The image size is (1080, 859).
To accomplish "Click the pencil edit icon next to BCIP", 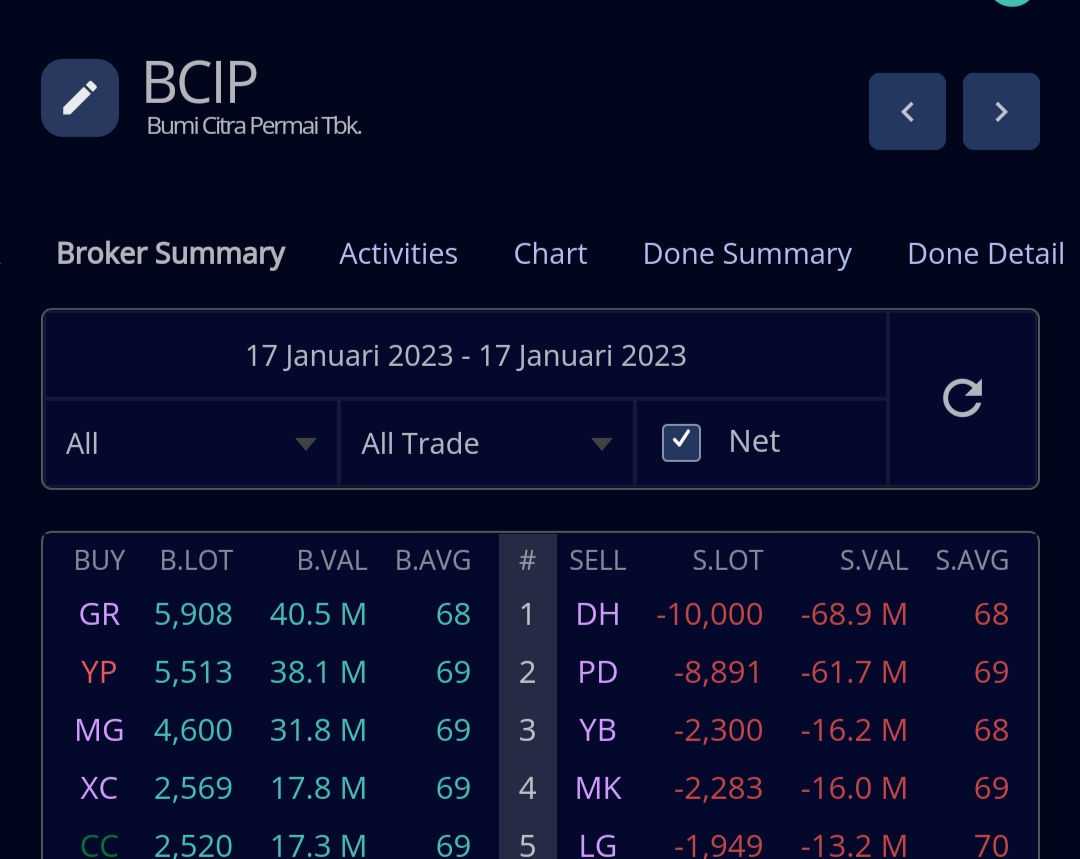I will [79, 97].
